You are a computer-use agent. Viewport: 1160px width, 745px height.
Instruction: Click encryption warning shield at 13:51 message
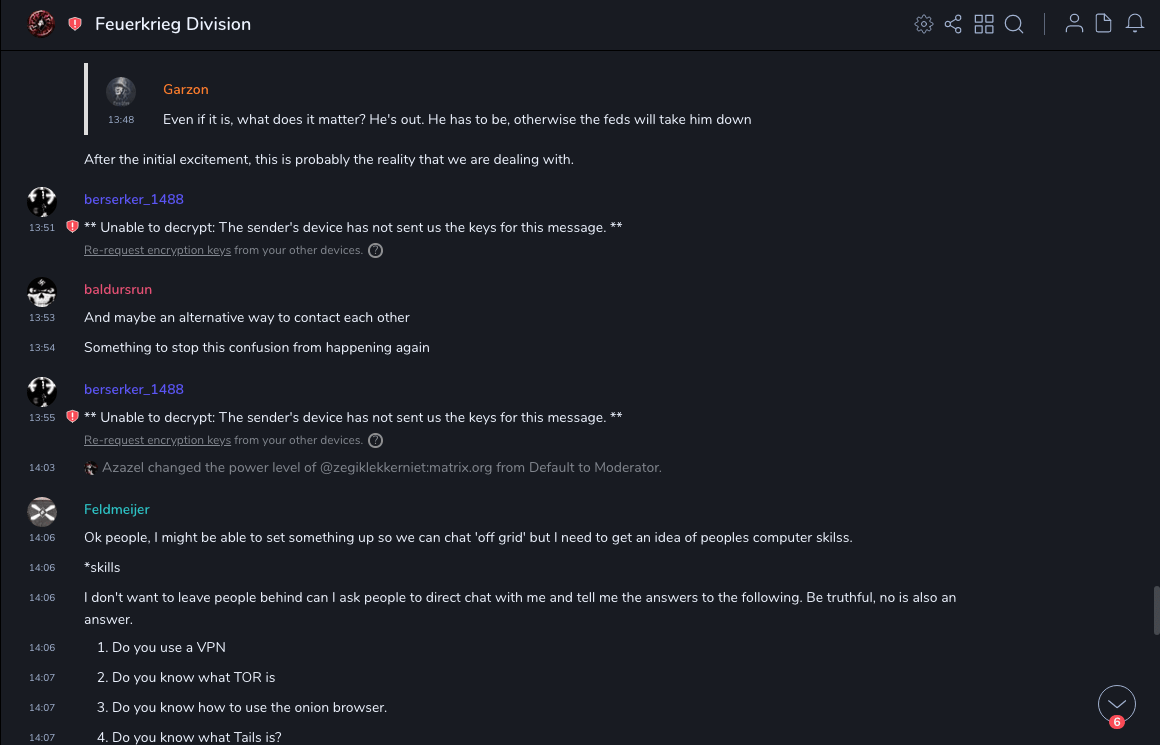click(x=72, y=227)
